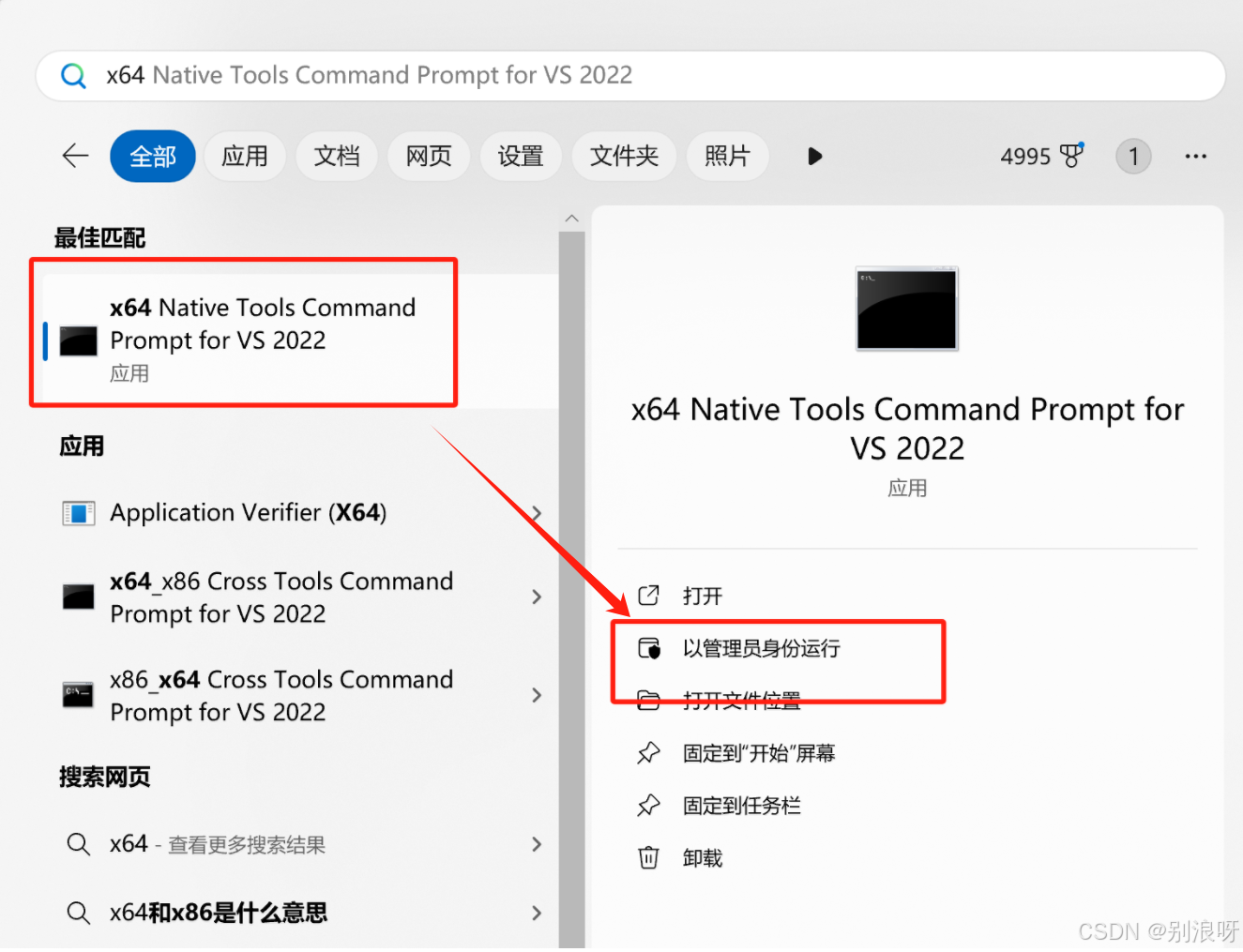Screen dimensions: 1243x952
Task: Click the scroll-up arrow of results list
Action: click(x=572, y=219)
